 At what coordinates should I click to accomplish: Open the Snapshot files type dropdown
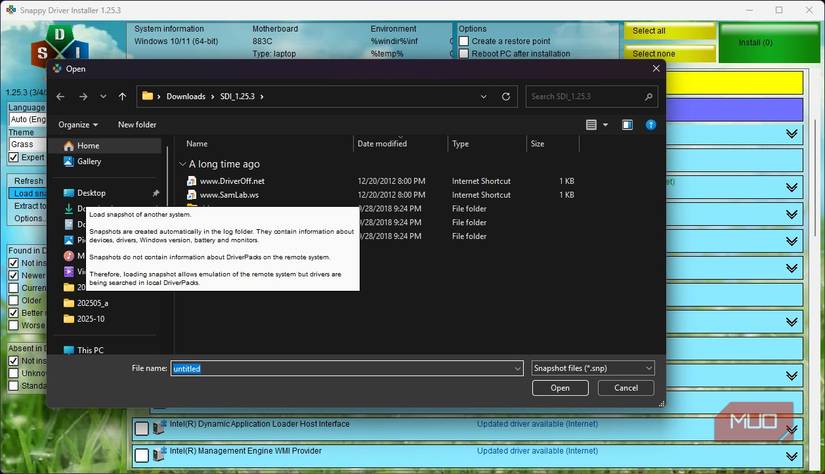pyautogui.click(x=592, y=368)
